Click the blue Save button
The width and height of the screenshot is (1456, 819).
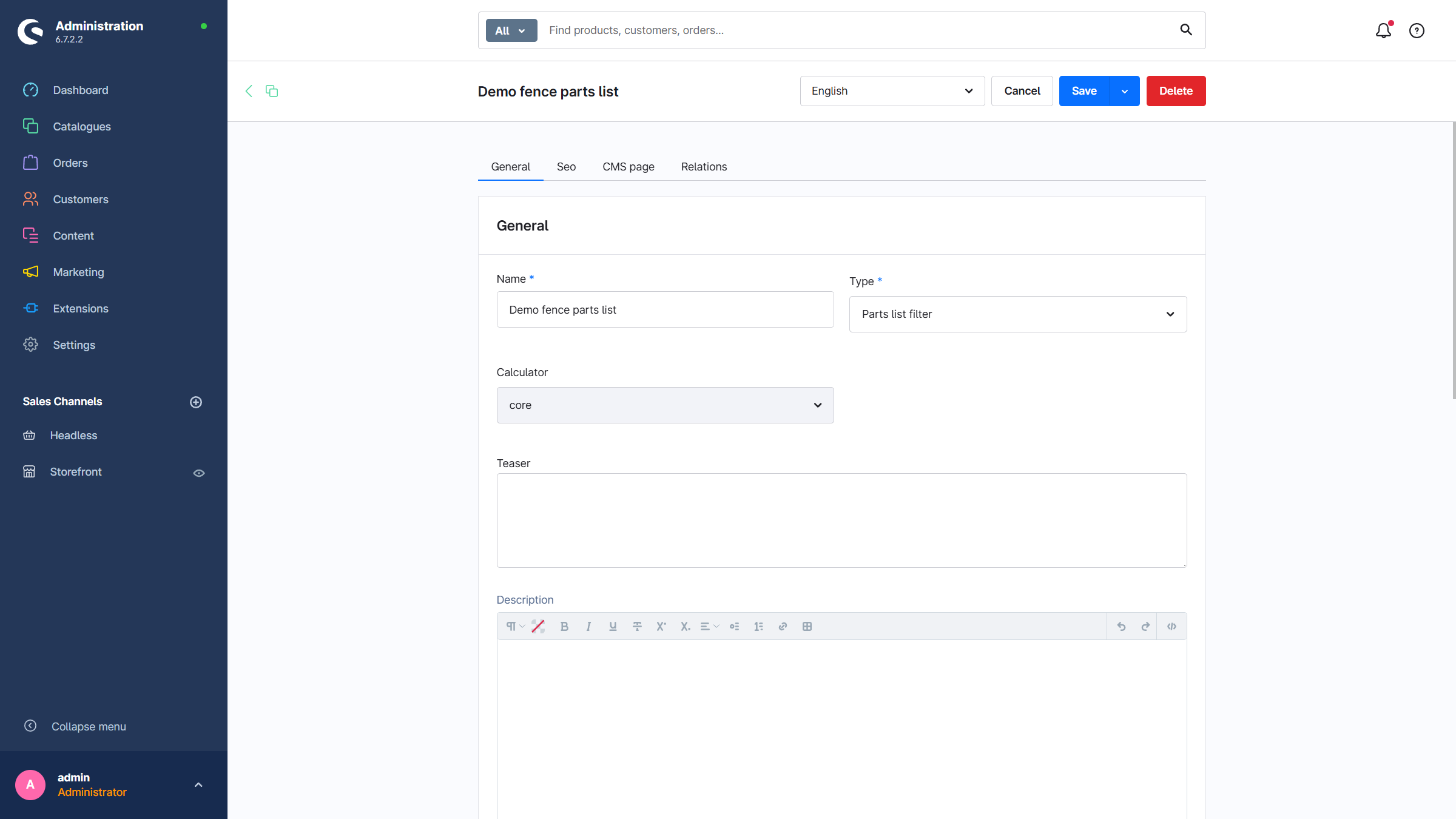1084,91
